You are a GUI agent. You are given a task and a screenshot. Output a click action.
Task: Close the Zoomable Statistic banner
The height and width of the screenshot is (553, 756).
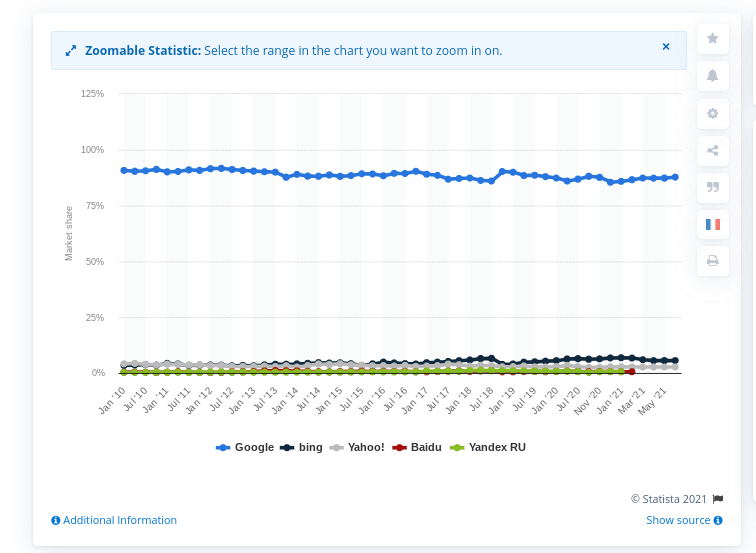point(666,47)
